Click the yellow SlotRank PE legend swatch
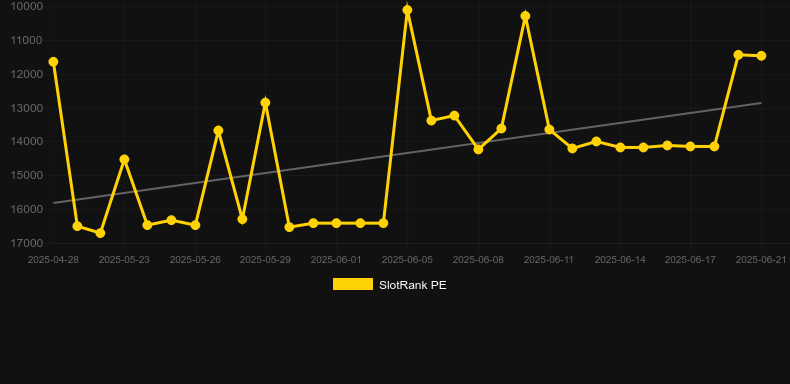The width and height of the screenshot is (790, 384). [353, 284]
